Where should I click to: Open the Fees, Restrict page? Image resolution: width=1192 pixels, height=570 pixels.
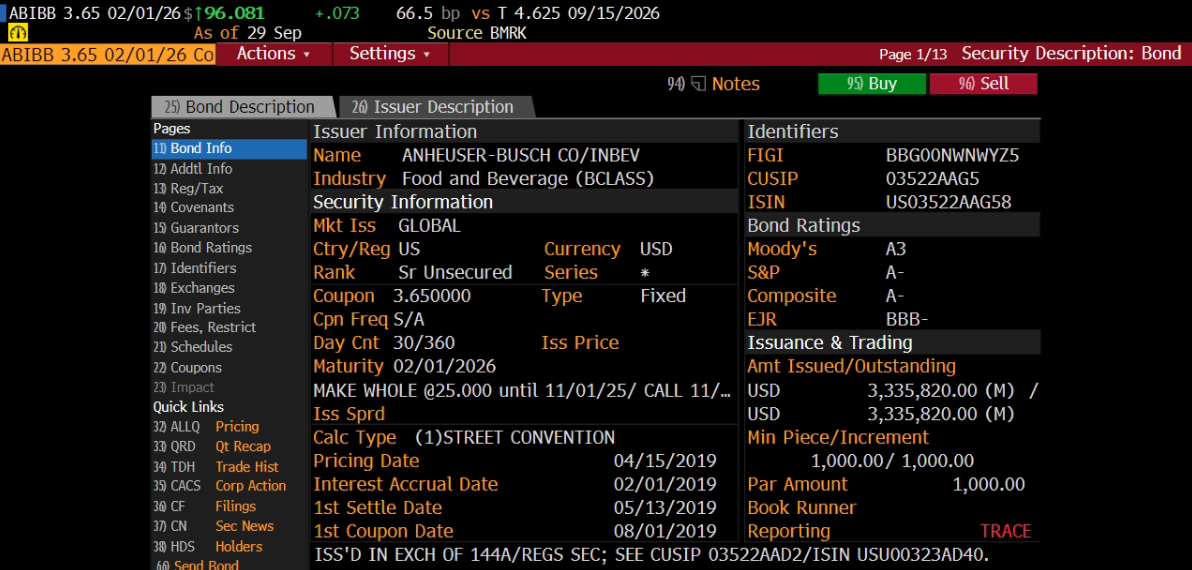[x=204, y=328]
